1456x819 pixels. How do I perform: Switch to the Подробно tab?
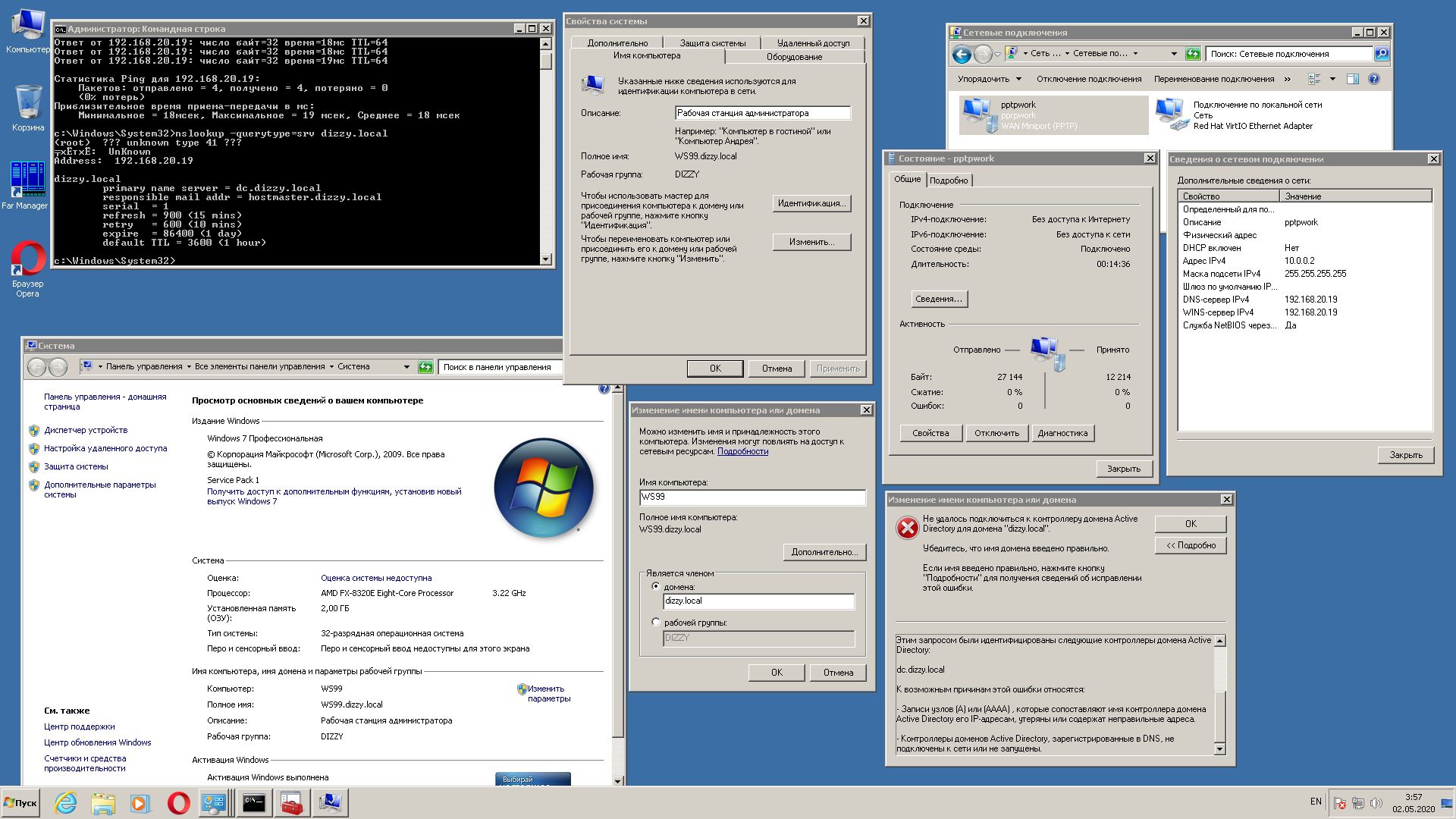coord(949,180)
